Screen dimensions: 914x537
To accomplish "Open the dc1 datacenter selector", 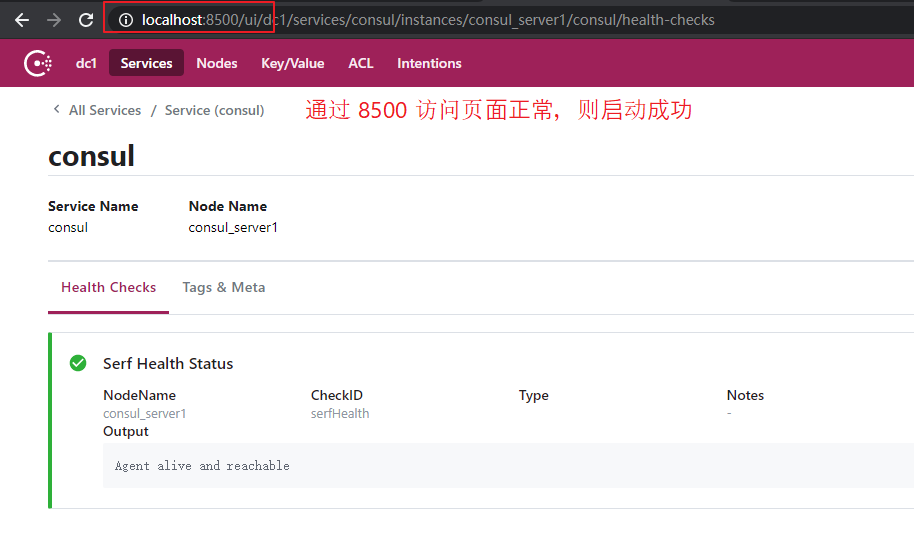I will (86, 63).
